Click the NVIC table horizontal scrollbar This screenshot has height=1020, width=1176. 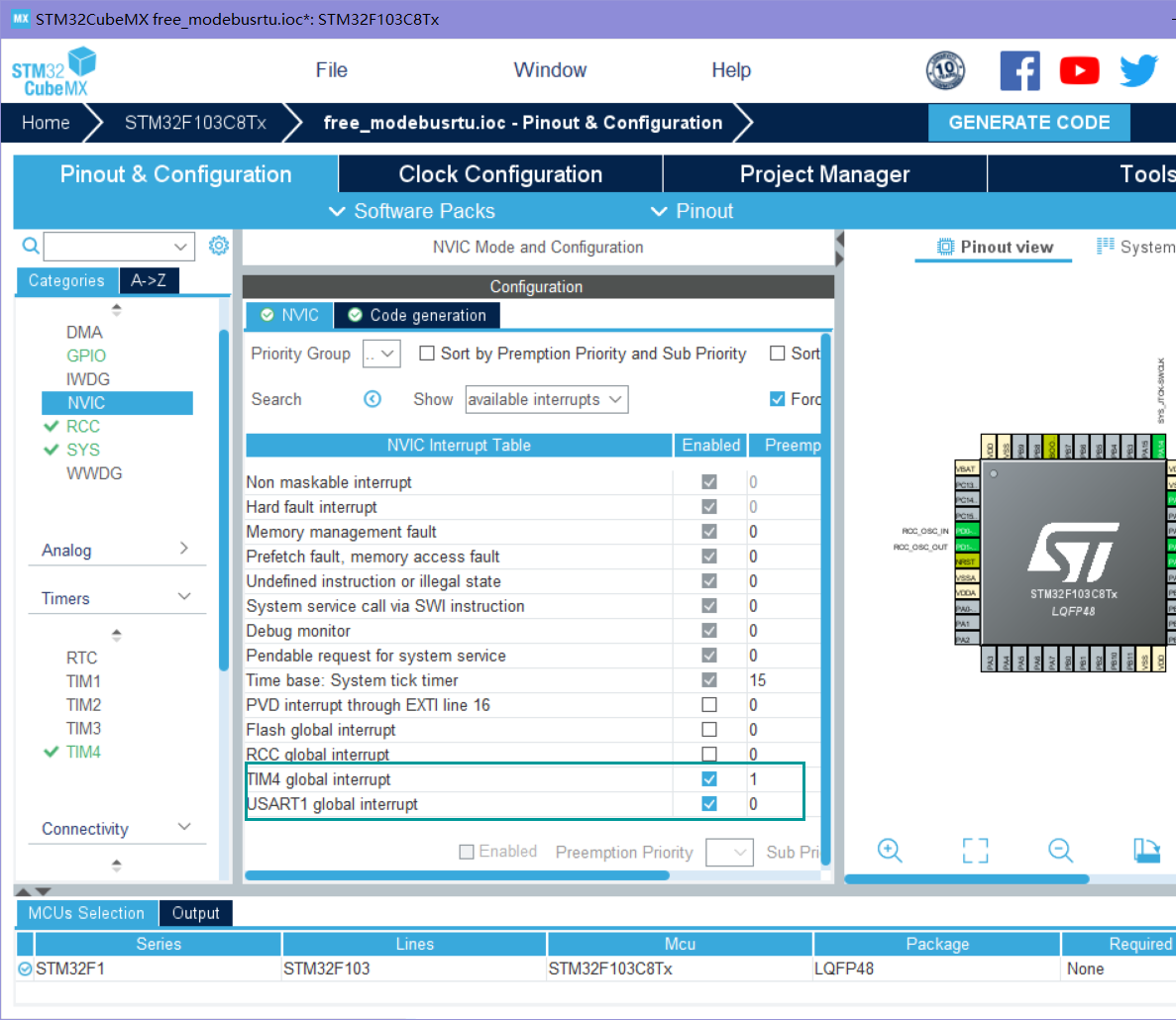(457, 875)
